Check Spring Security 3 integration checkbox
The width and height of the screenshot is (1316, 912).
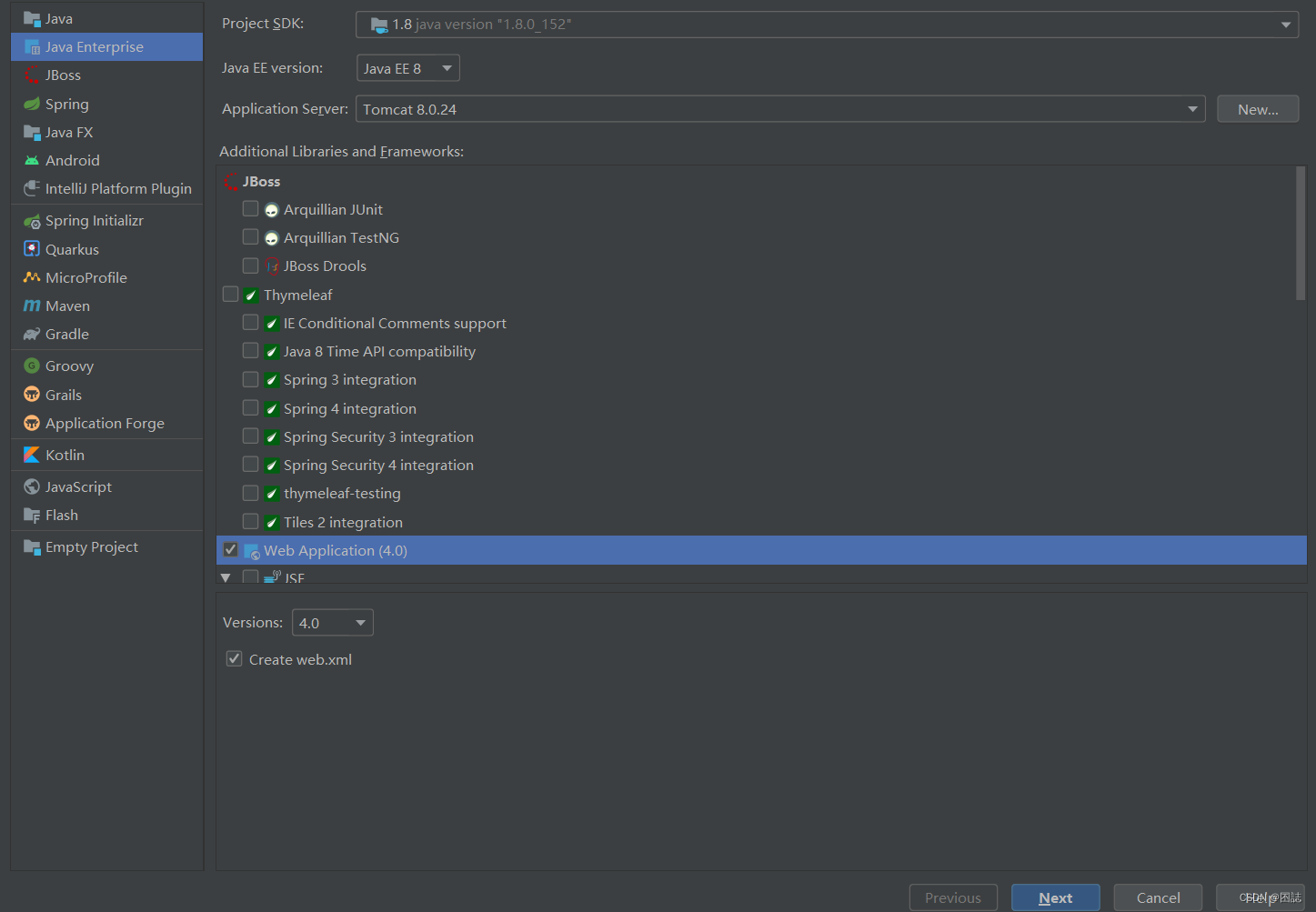click(250, 436)
